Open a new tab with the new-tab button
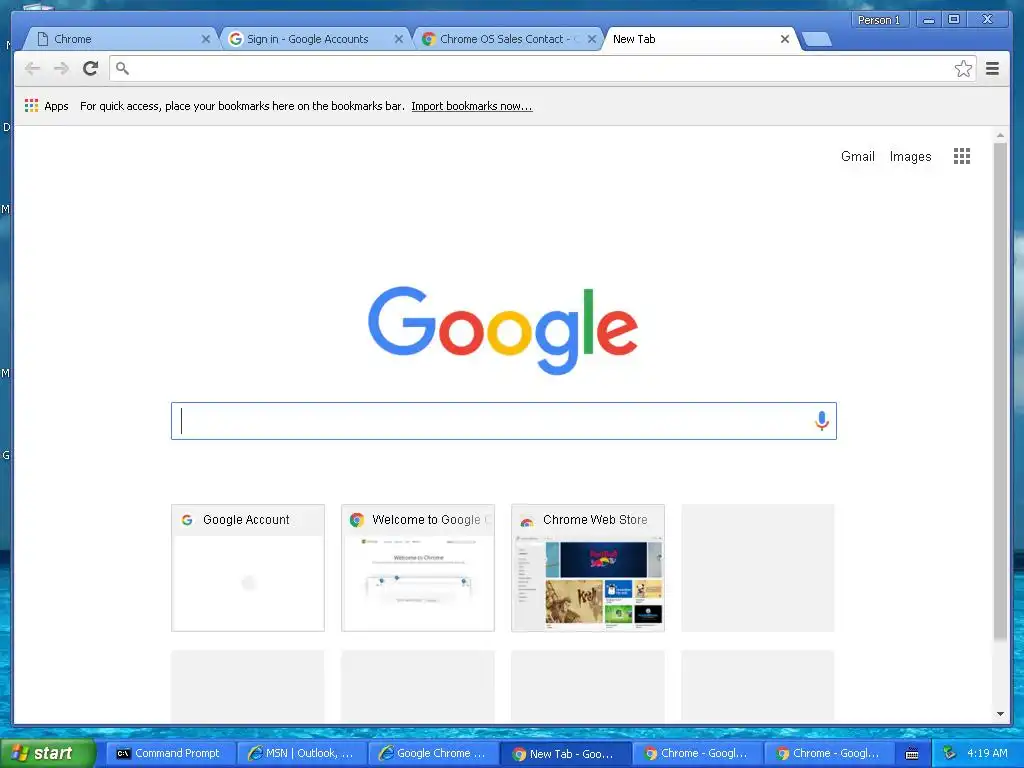Viewport: 1024px width, 768px height. [816, 40]
